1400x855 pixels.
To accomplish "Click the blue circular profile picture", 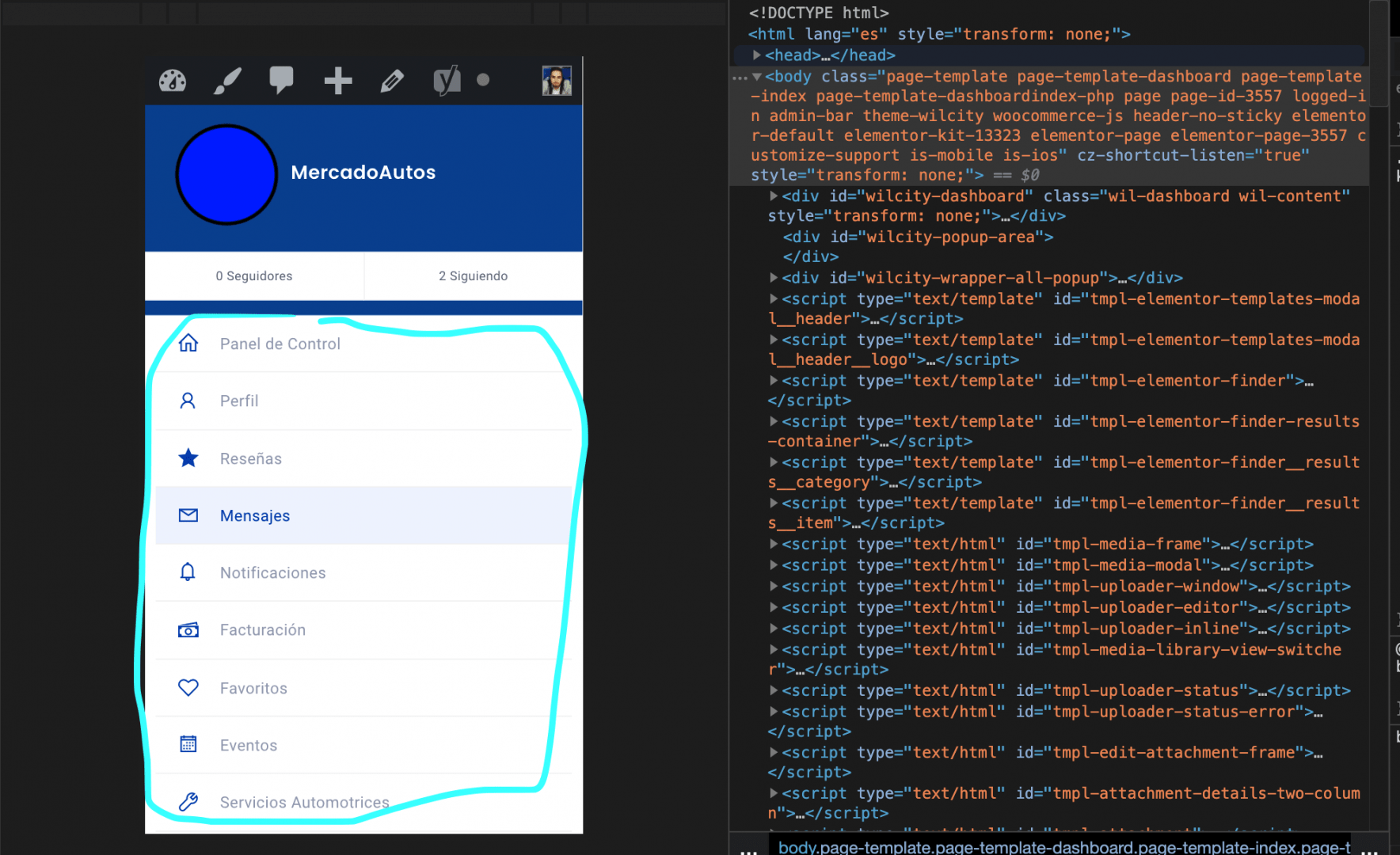I will coord(226,174).
